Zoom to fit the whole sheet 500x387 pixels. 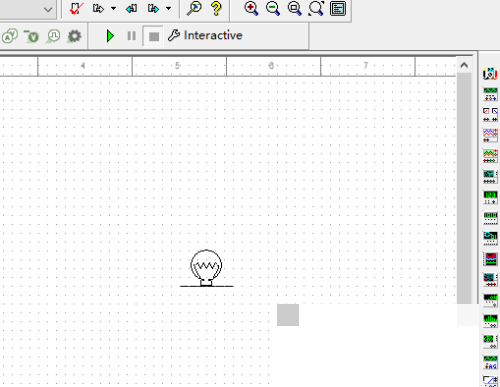[316, 8]
